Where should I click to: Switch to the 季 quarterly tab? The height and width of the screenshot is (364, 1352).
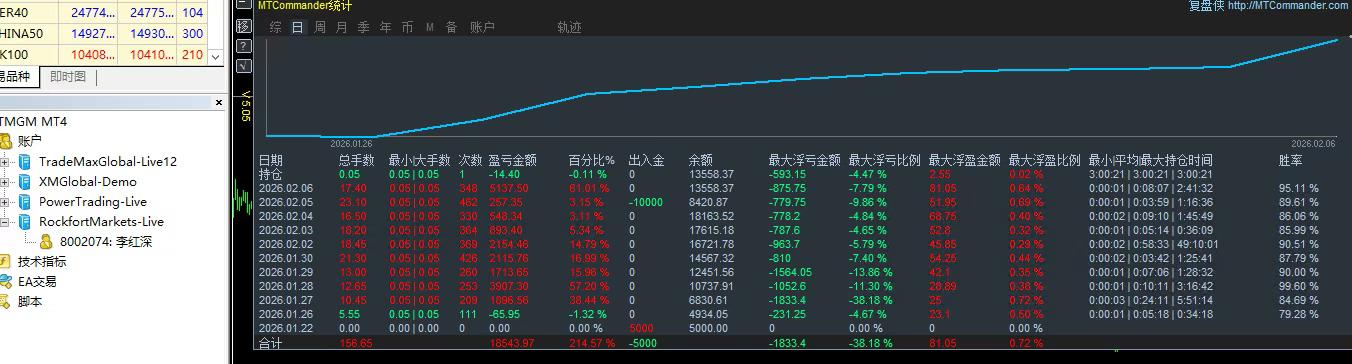(x=363, y=28)
